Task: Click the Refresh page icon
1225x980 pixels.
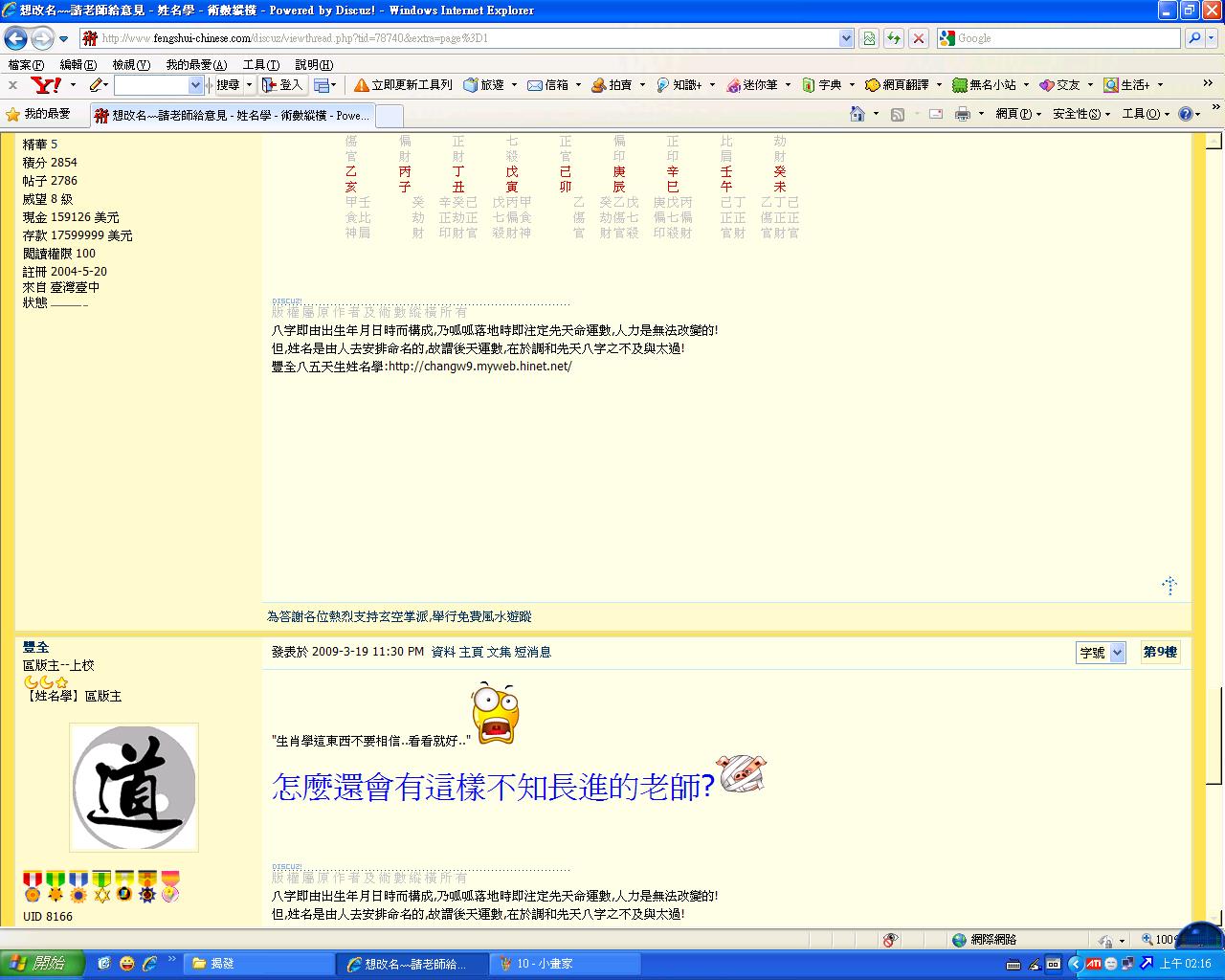Action: coord(893,38)
